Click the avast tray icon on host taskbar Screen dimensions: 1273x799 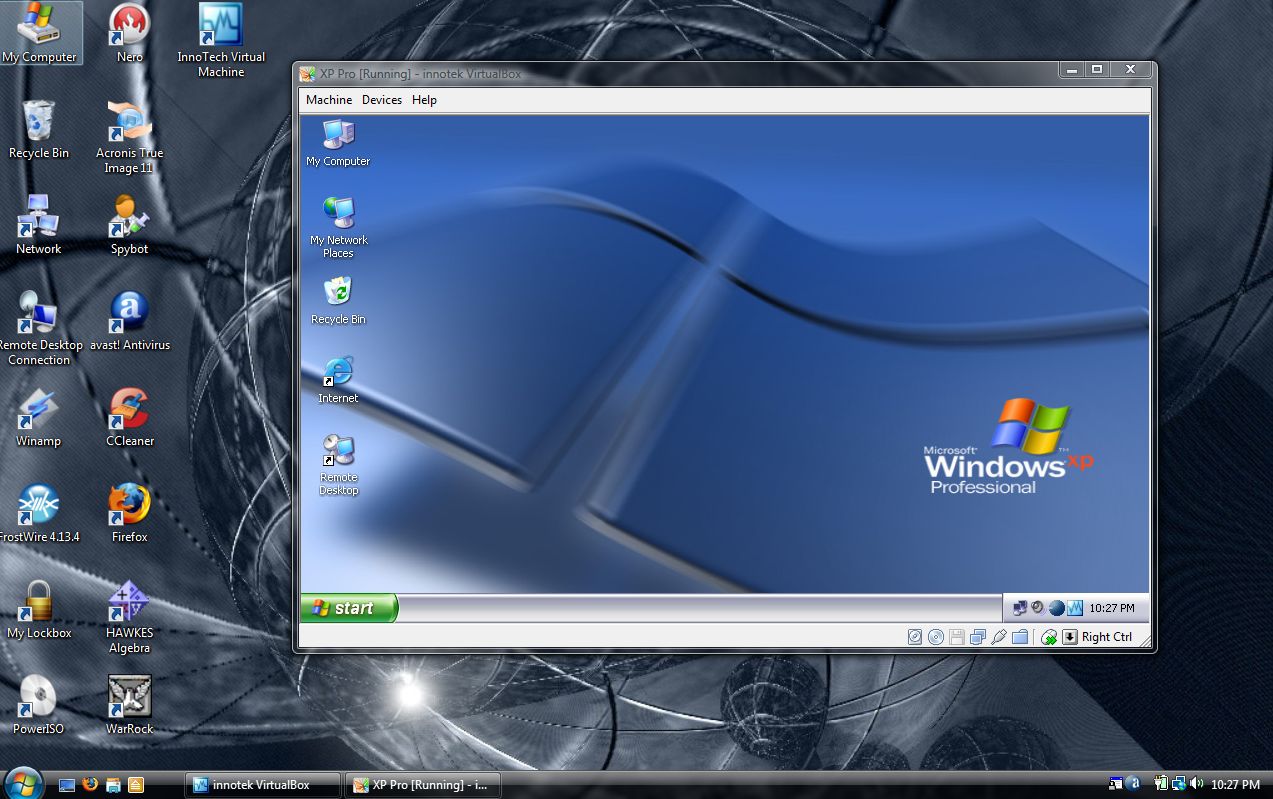point(1133,784)
